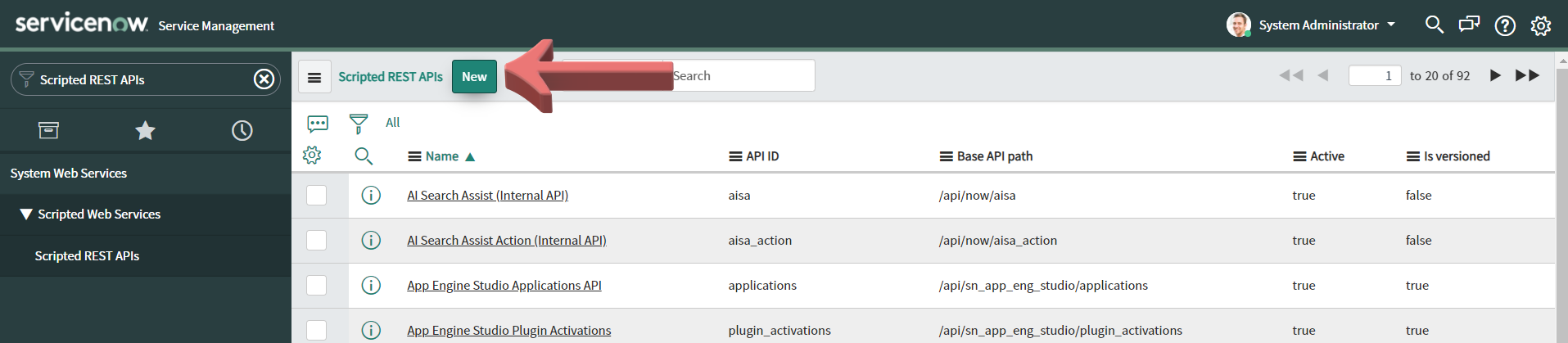Click the New button
This screenshot has width=1568, height=343.
(474, 77)
